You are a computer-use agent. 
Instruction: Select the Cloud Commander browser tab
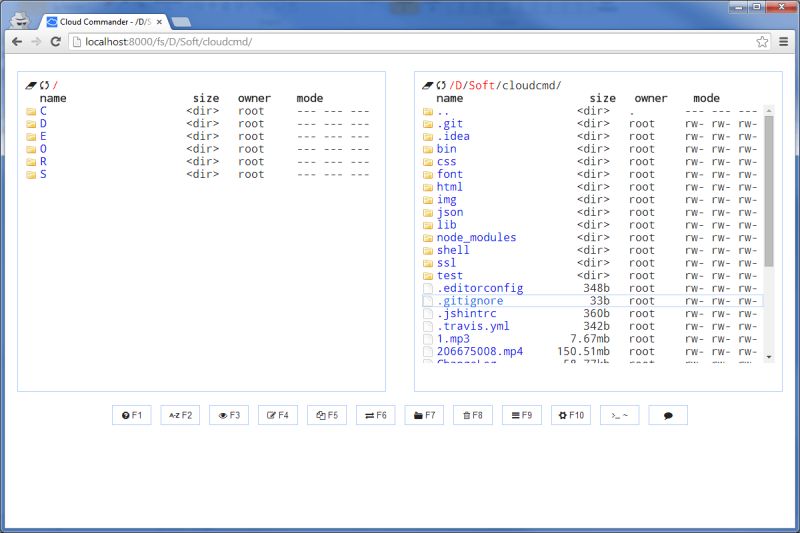(x=104, y=22)
